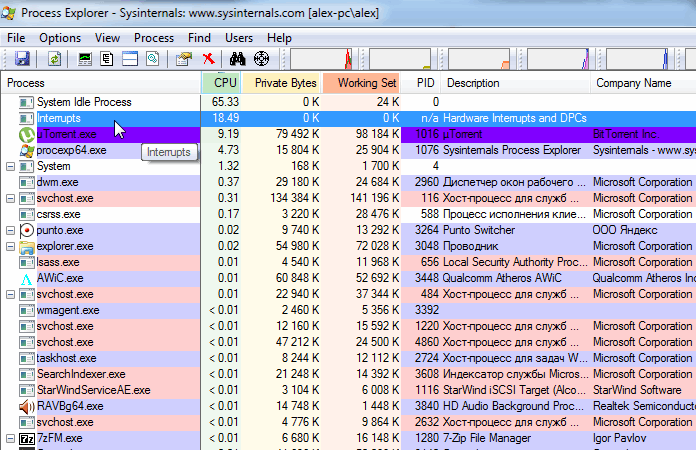The width and height of the screenshot is (696, 450).
Task: Click the Local Security Authority description cell
Action: 515,262
